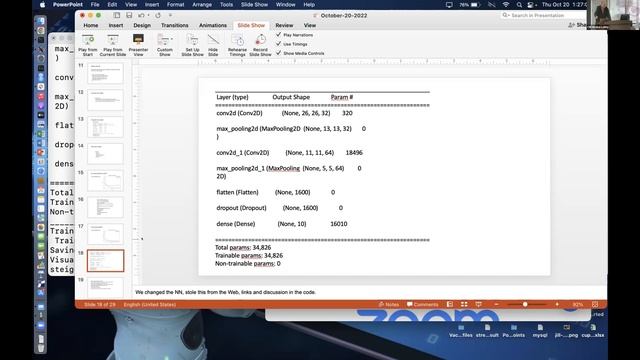The image size is (640, 360).
Task: Click the Undo arrow icon
Action: pos(141,16)
